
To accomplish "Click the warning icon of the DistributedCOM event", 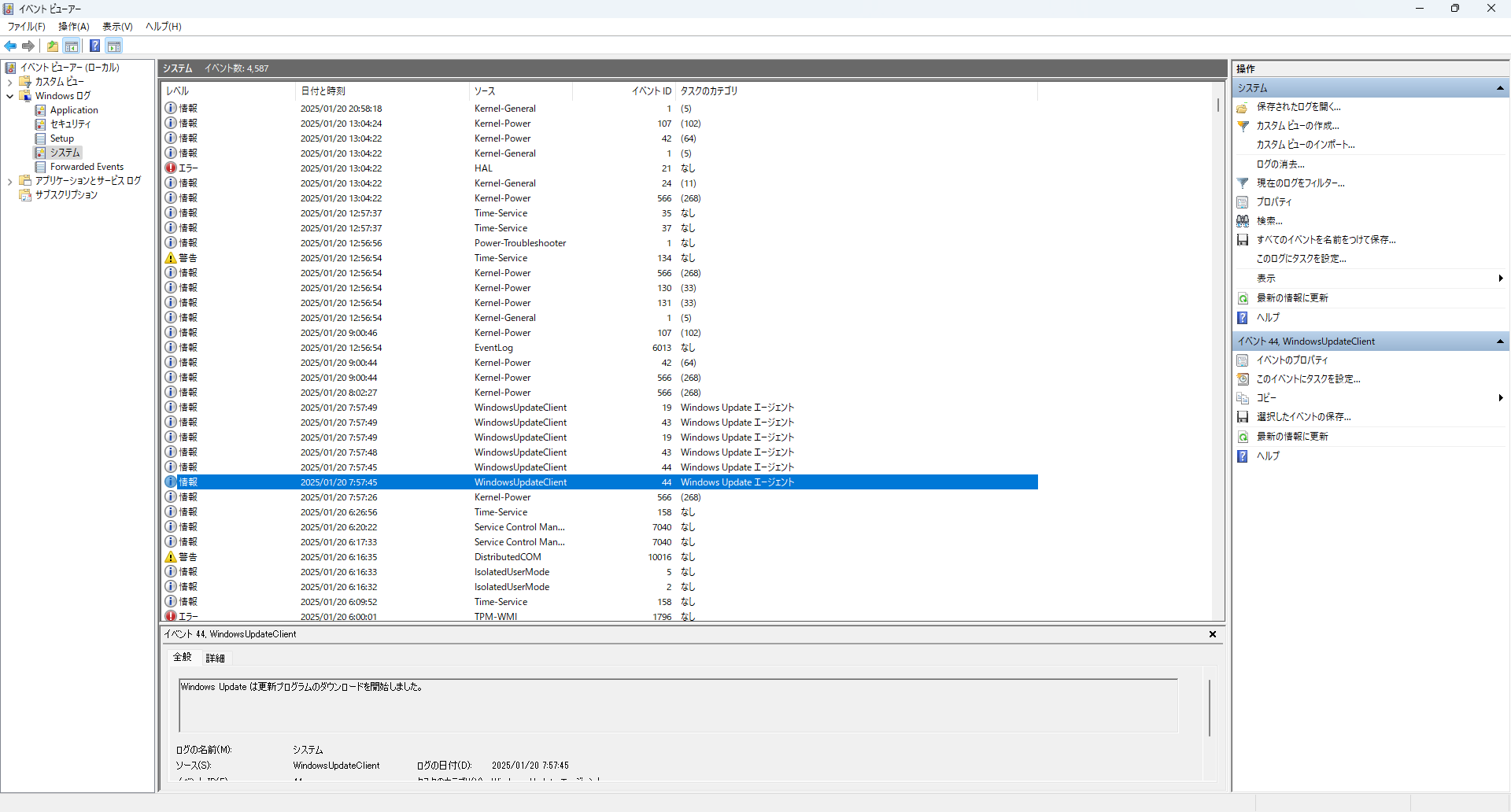I will (x=171, y=557).
